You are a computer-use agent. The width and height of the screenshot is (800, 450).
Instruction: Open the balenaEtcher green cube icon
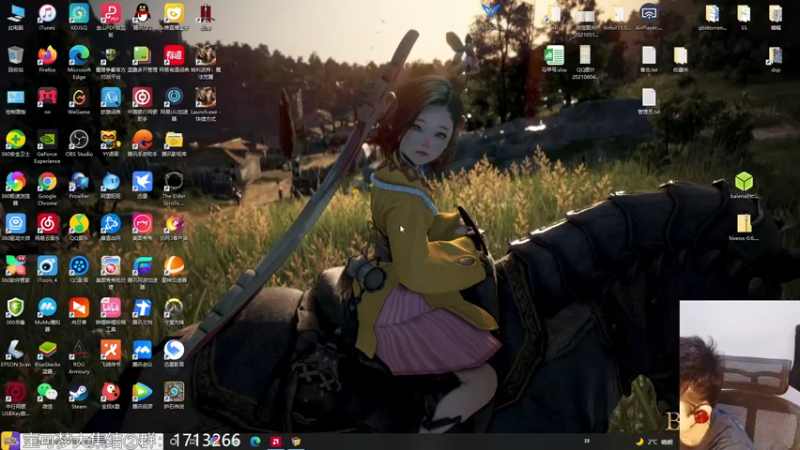(744, 185)
